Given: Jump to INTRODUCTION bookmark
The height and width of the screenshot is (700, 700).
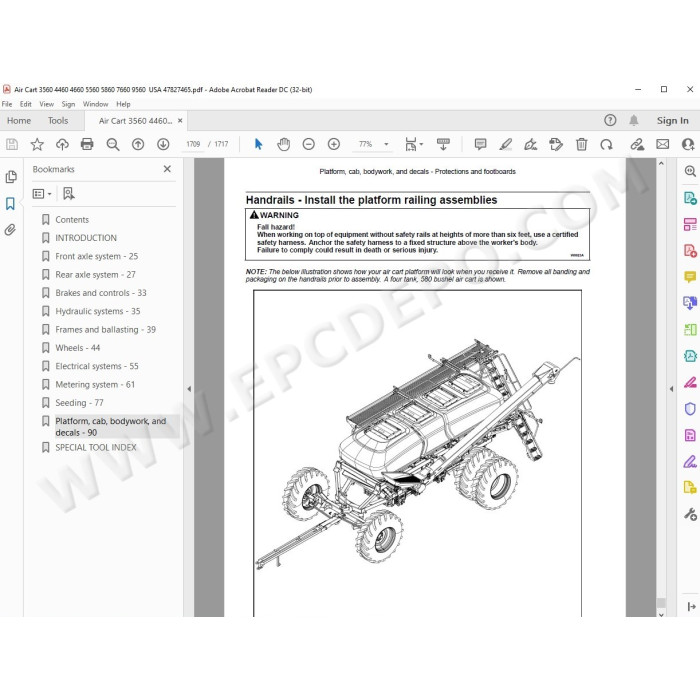Looking at the screenshot, I should pyautogui.click(x=86, y=238).
